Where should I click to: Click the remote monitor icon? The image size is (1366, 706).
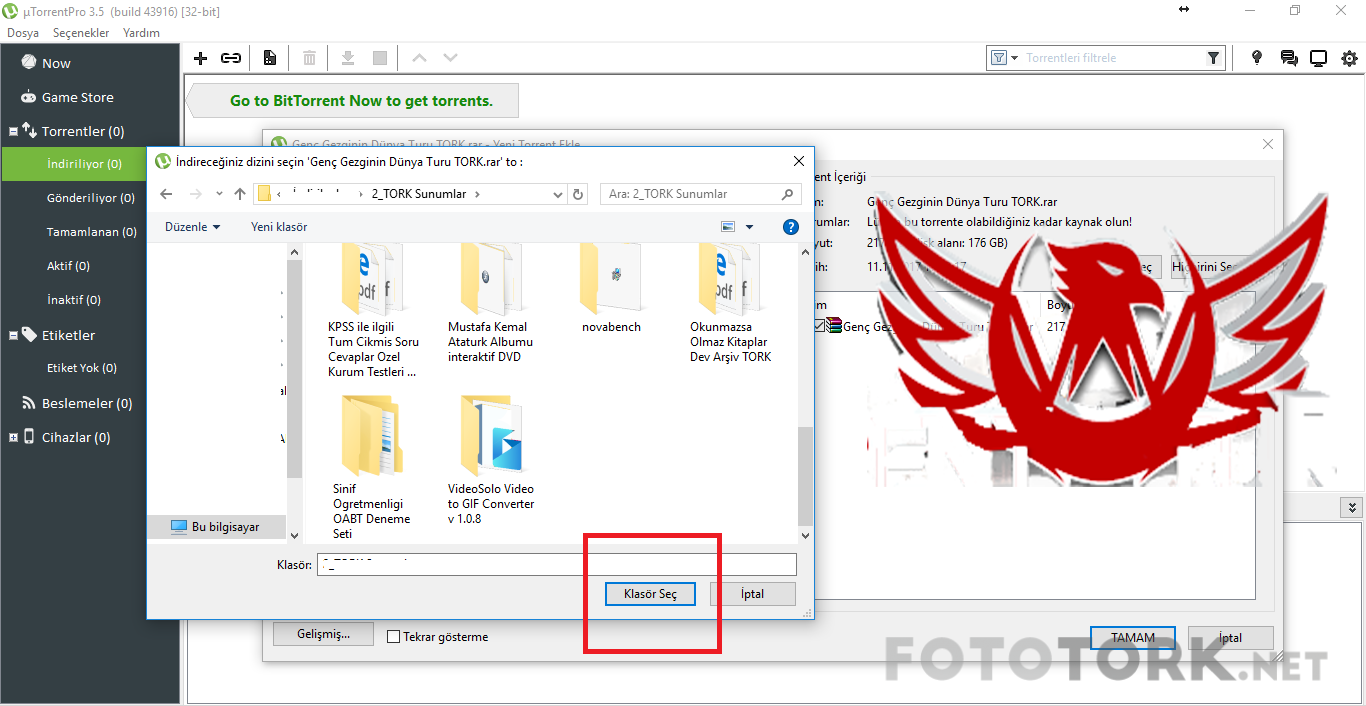click(1319, 58)
